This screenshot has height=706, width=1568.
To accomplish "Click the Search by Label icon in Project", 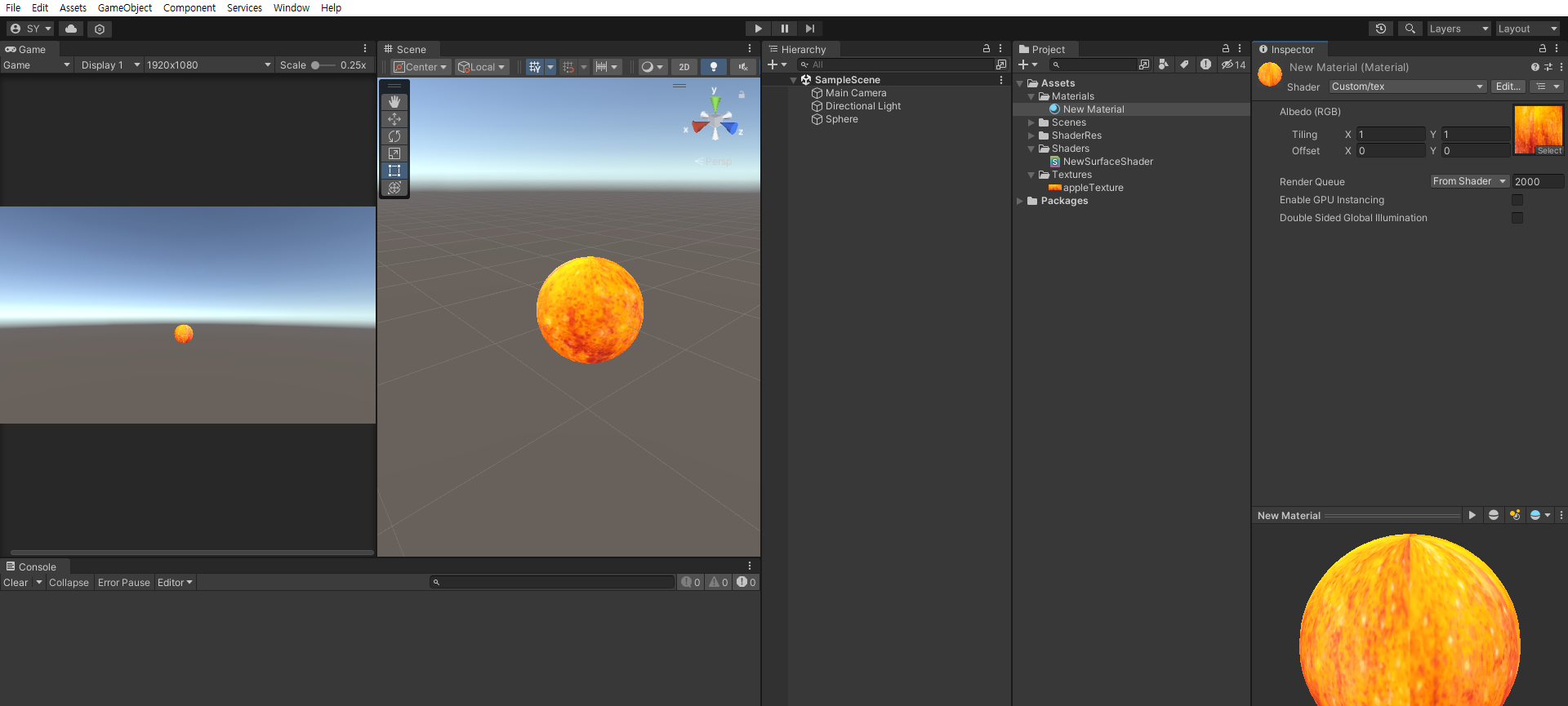I will (1184, 64).
